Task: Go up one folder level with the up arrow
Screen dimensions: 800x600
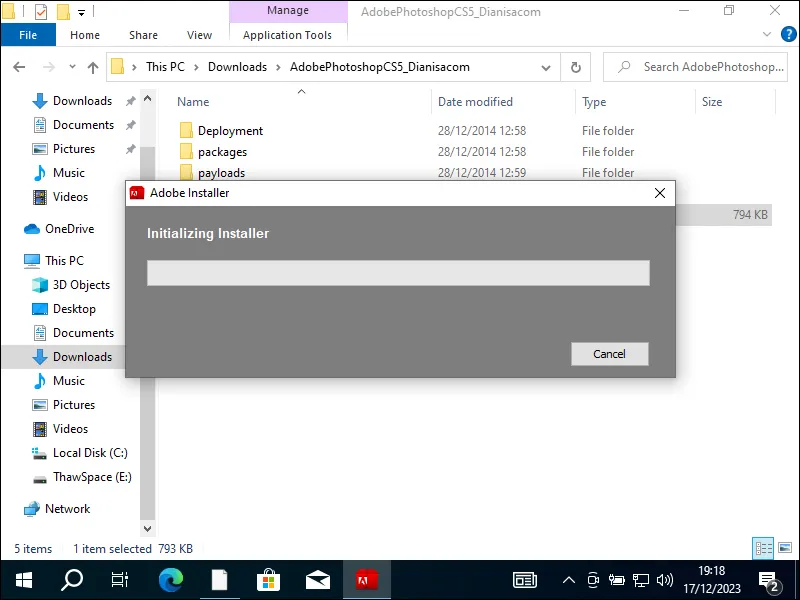Action: pos(93,67)
